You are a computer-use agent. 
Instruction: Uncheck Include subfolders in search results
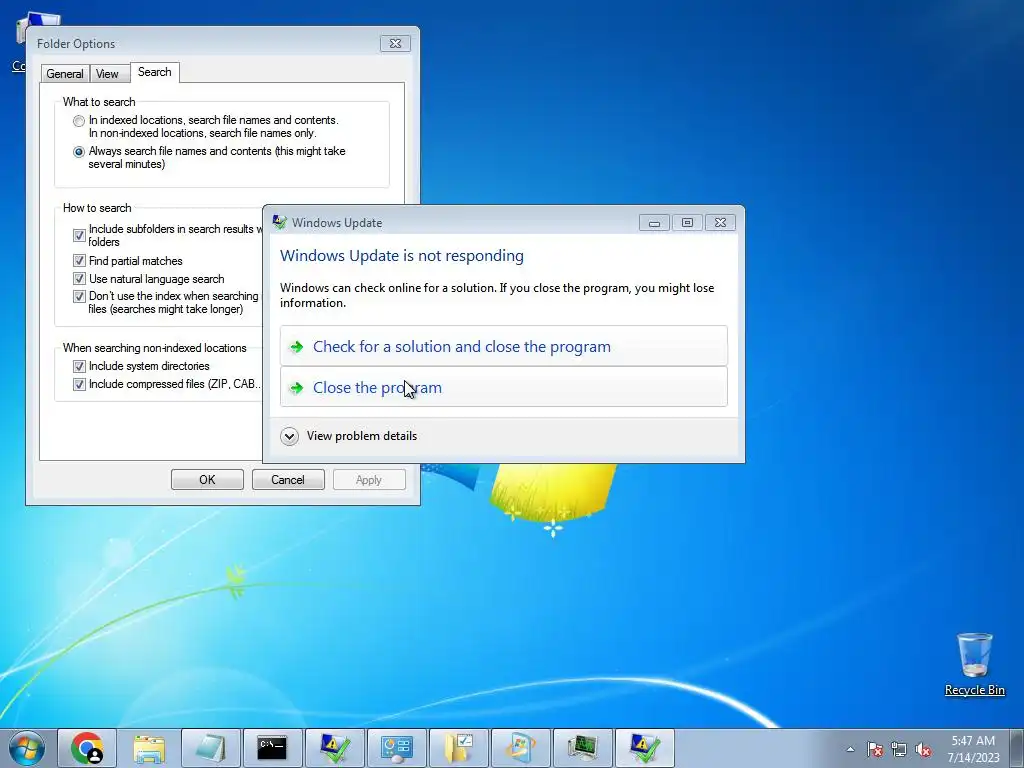80,235
